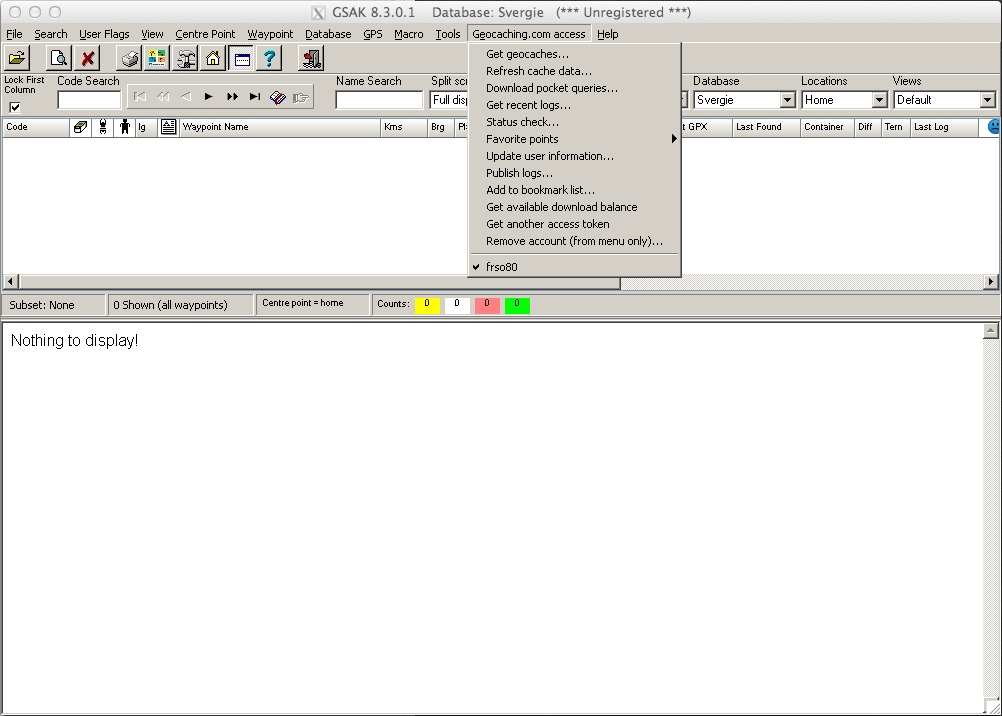The image size is (1002, 716).
Task: Open the Macro menu
Action: pyautogui.click(x=408, y=34)
